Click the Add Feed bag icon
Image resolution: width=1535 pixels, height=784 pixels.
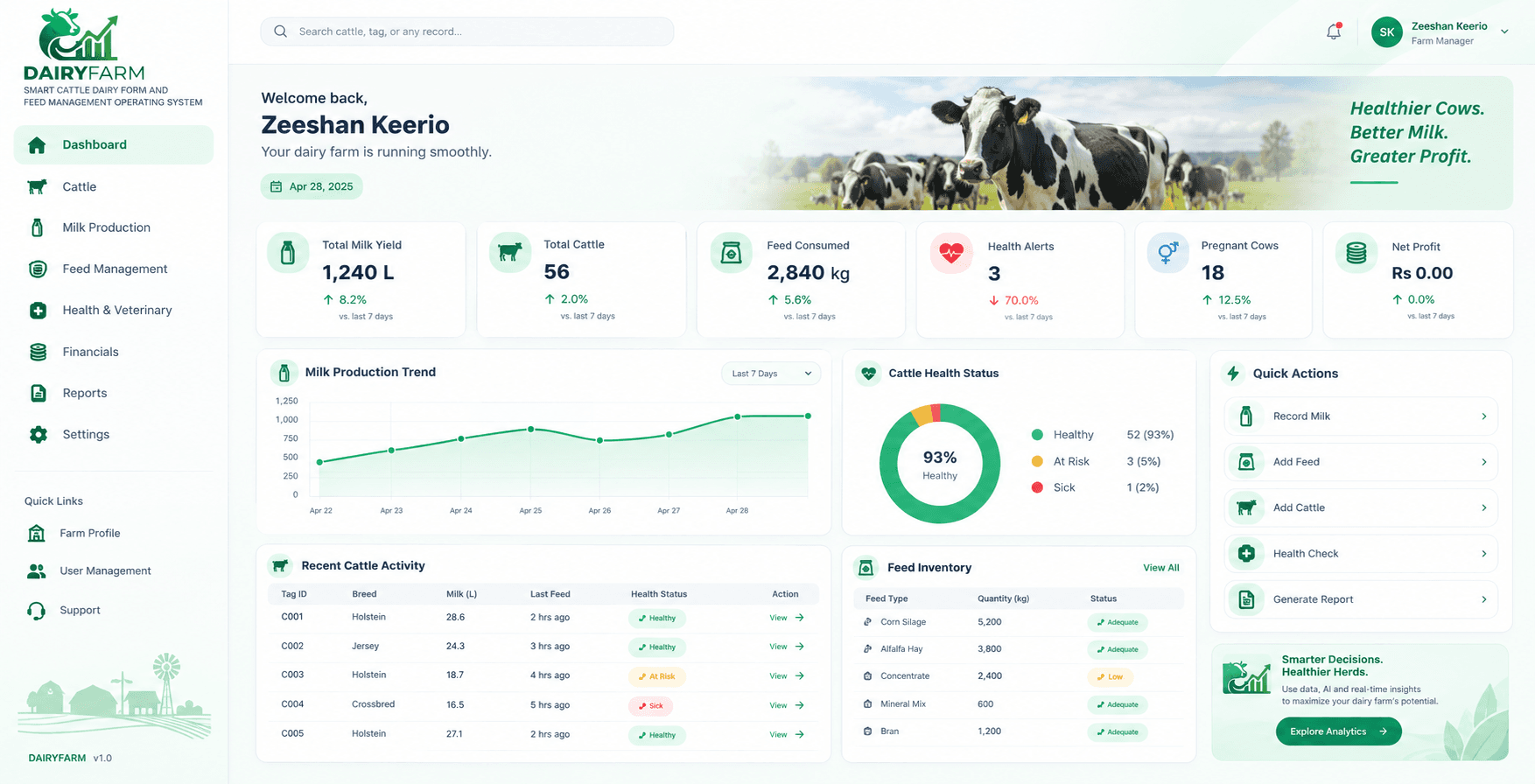point(1246,462)
